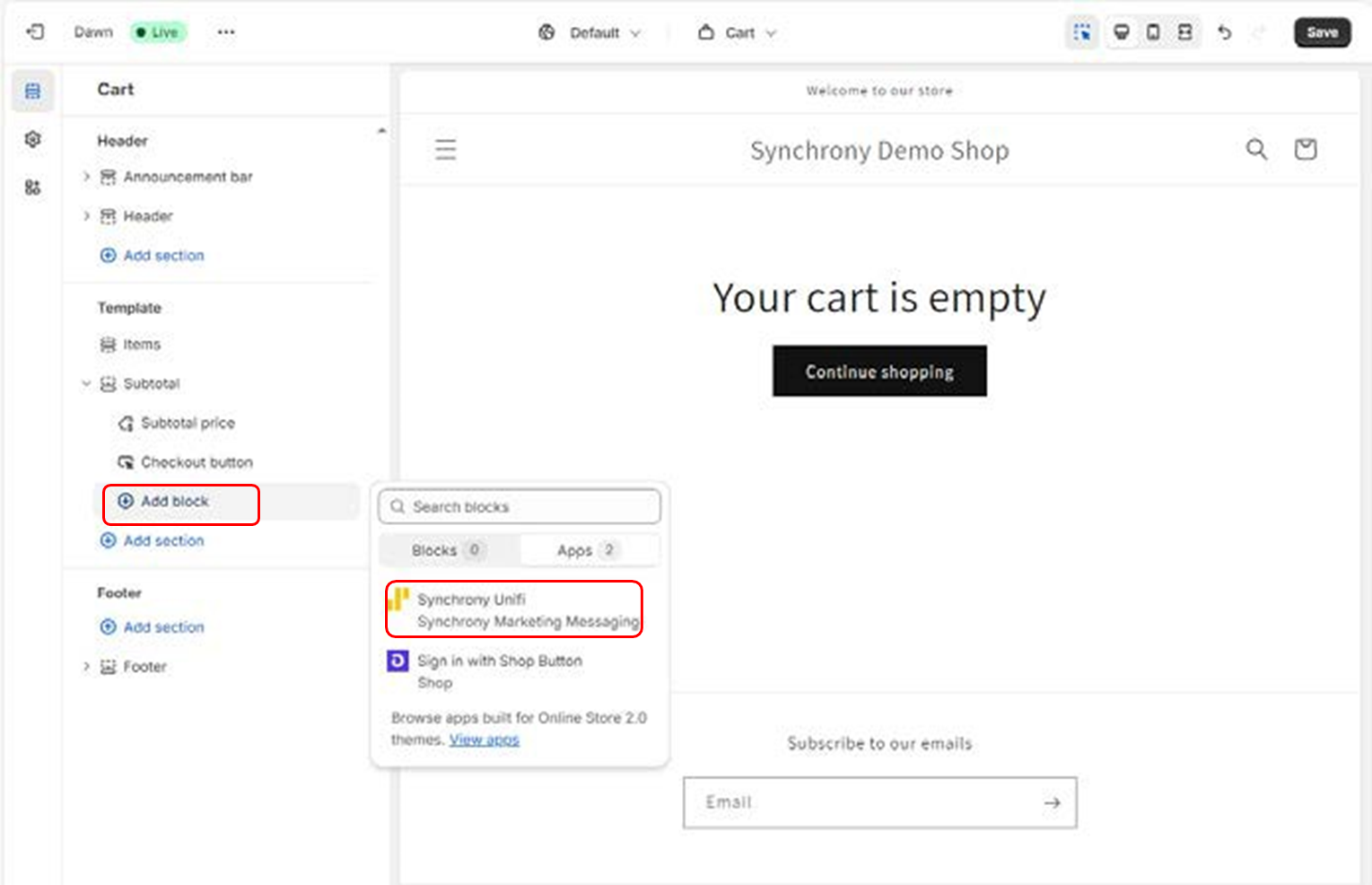
Task: Click the Search blocks input field
Action: (520, 507)
